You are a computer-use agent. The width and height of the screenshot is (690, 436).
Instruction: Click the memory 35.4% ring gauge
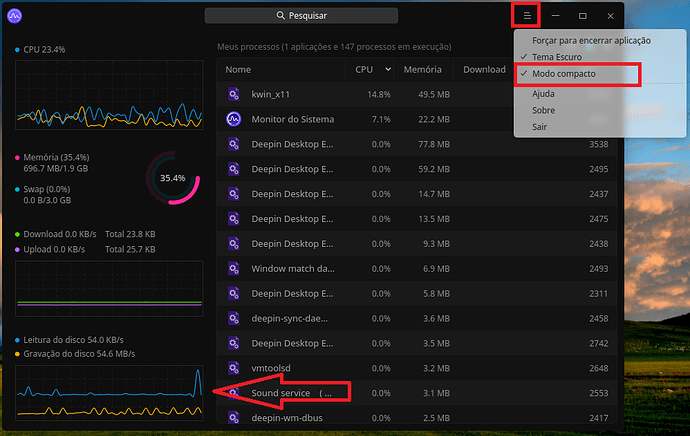173,178
